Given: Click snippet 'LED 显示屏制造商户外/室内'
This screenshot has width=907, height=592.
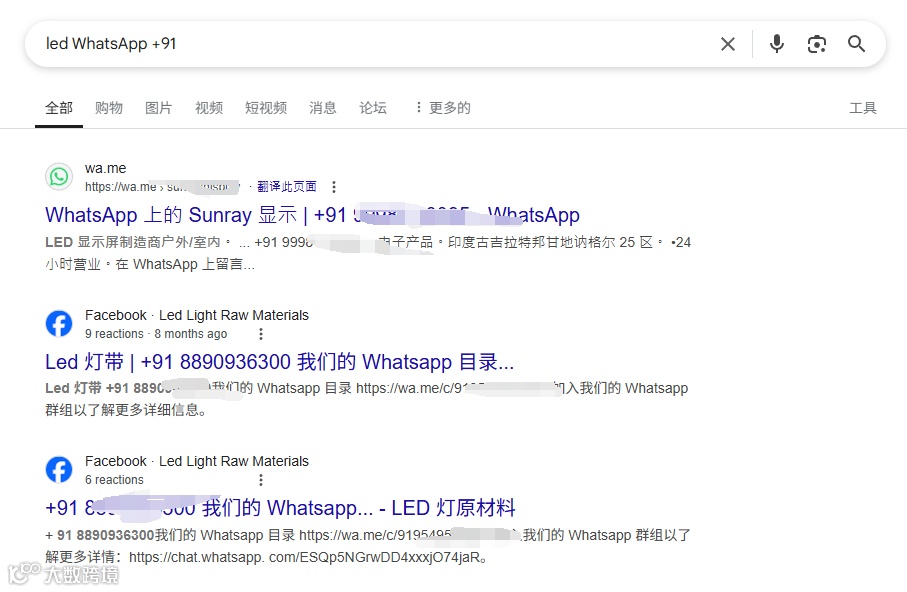Looking at the screenshot, I should [133, 242].
